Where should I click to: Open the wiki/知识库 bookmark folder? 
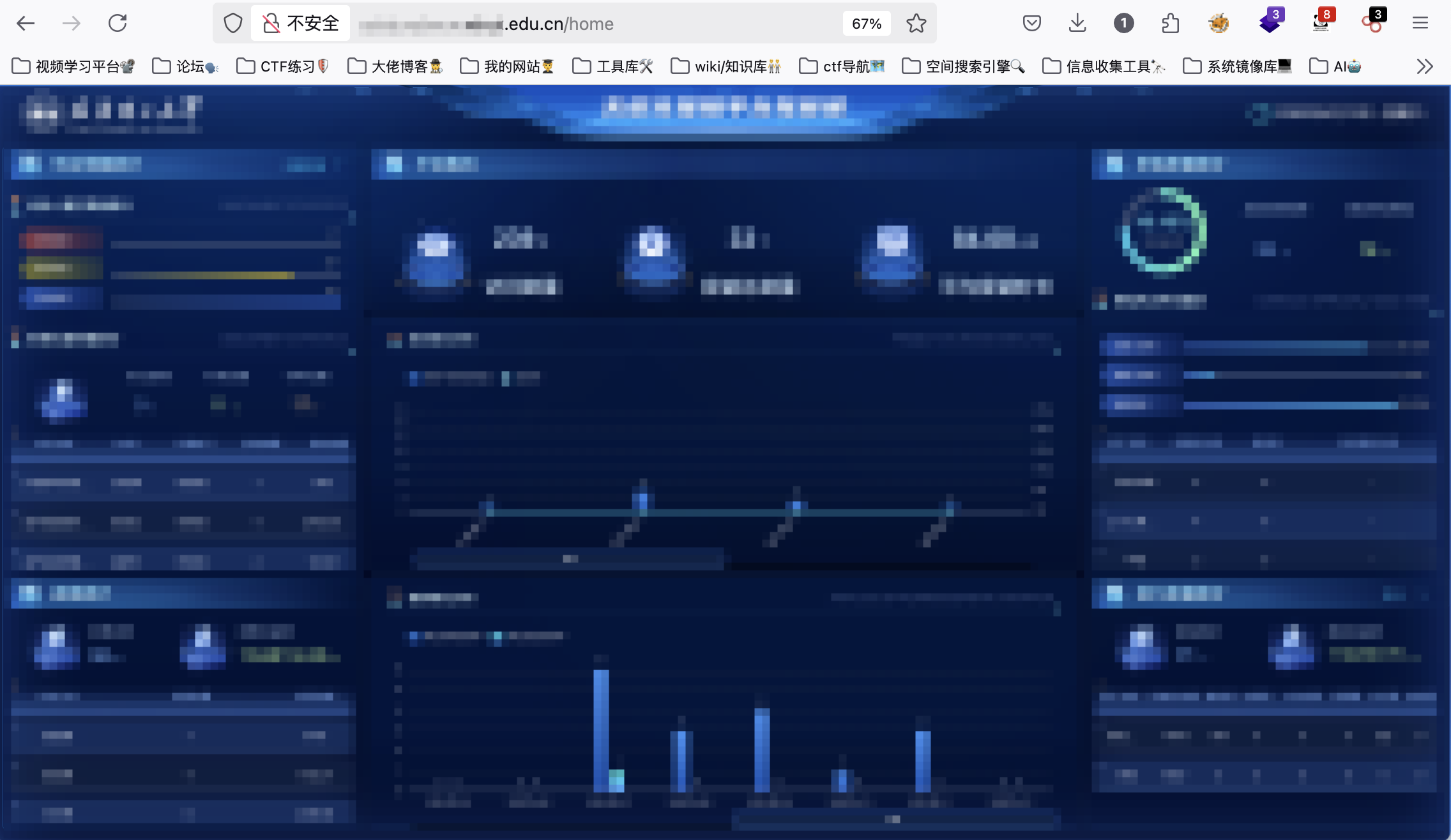click(x=726, y=66)
